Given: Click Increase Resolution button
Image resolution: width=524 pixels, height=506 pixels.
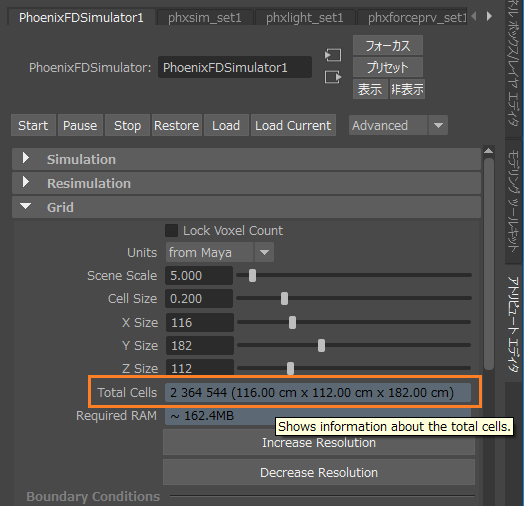Looking at the screenshot, I should pyautogui.click(x=319, y=442).
